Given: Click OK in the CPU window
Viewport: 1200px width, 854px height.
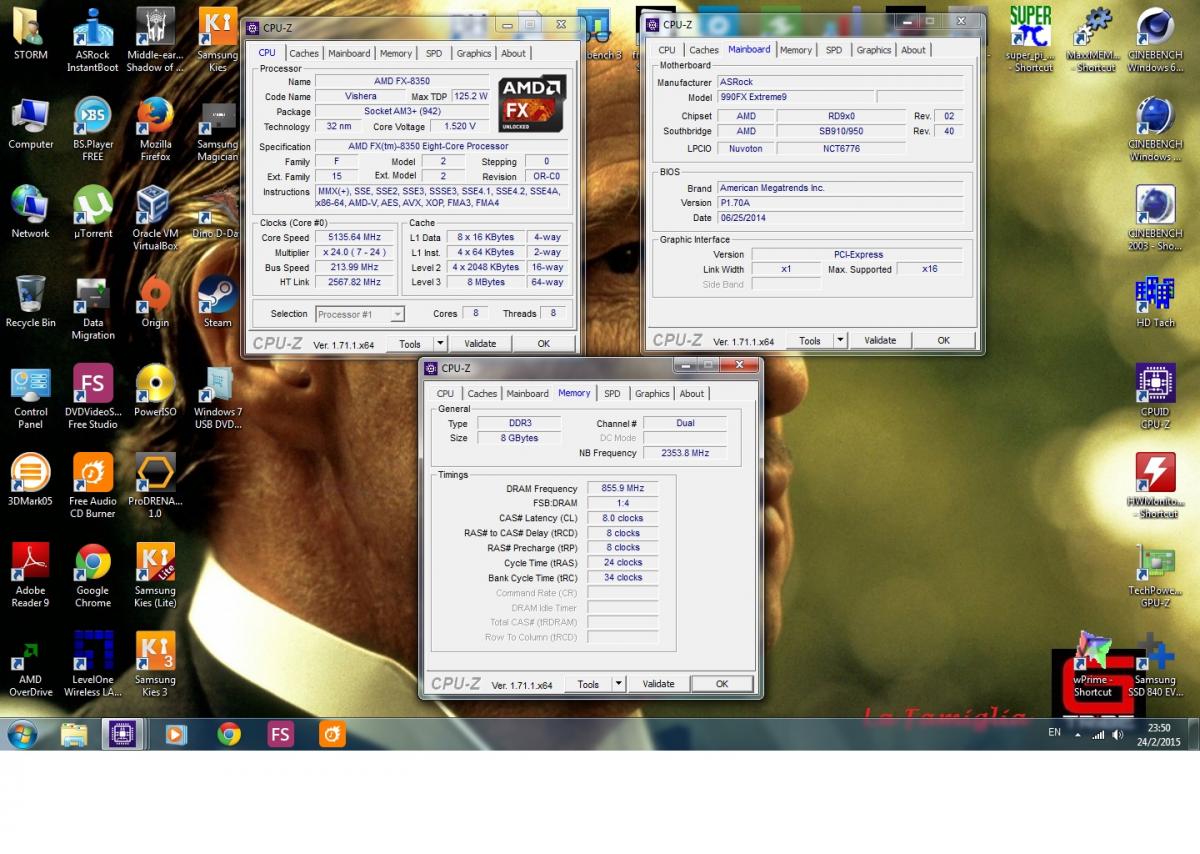Looking at the screenshot, I should pyautogui.click(x=543, y=343).
